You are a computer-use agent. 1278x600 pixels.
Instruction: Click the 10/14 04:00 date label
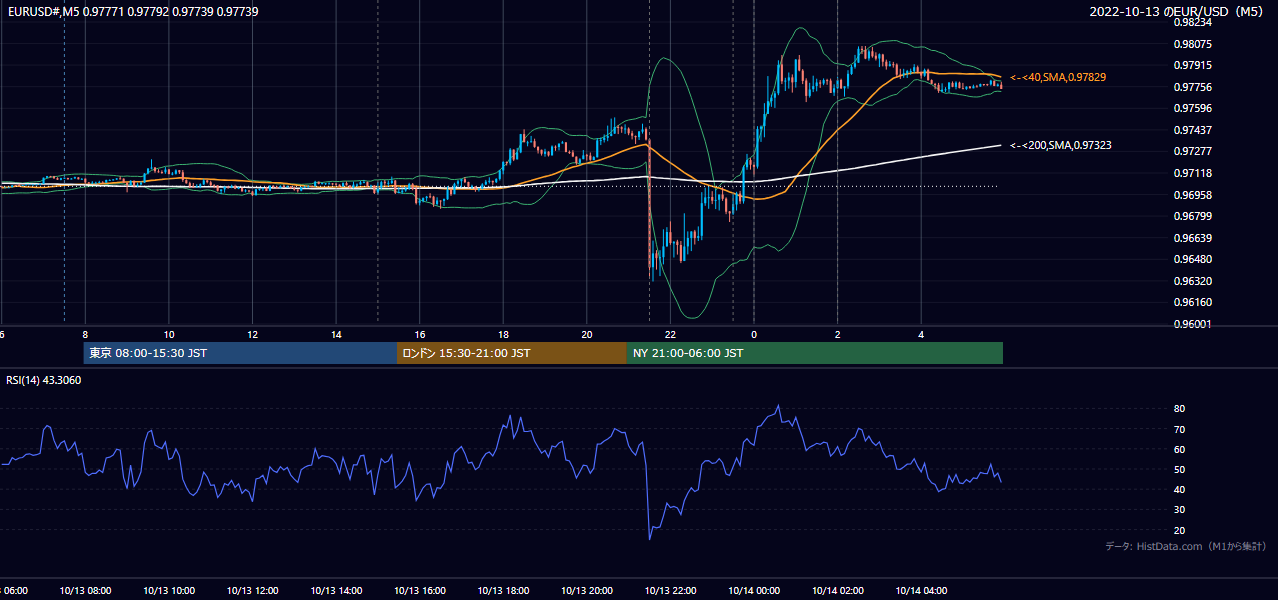click(921, 591)
